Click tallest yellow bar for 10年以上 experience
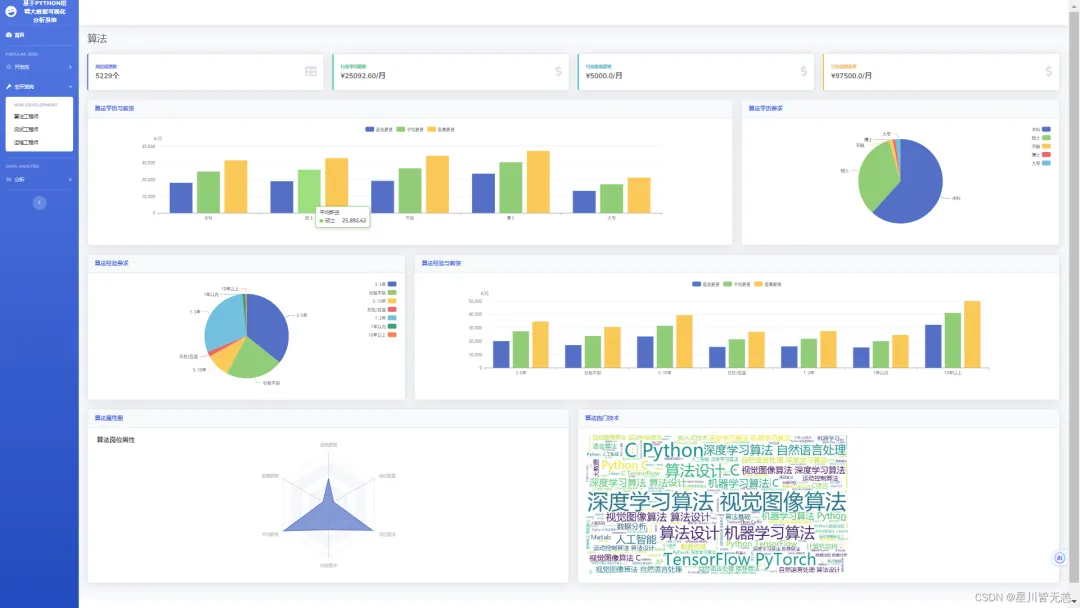This screenshot has width=1080, height=608. tap(972, 335)
